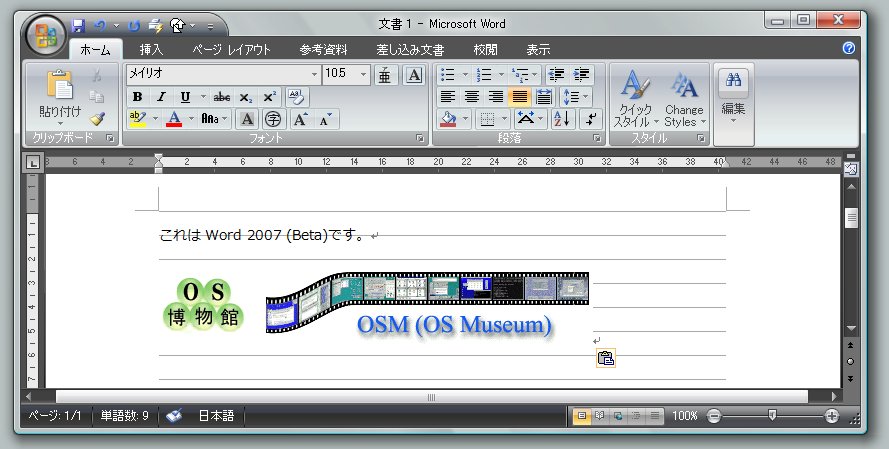Open the clipboard dialog launcher
The height and width of the screenshot is (449, 889).
pyautogui.click(x=111, y=138)
